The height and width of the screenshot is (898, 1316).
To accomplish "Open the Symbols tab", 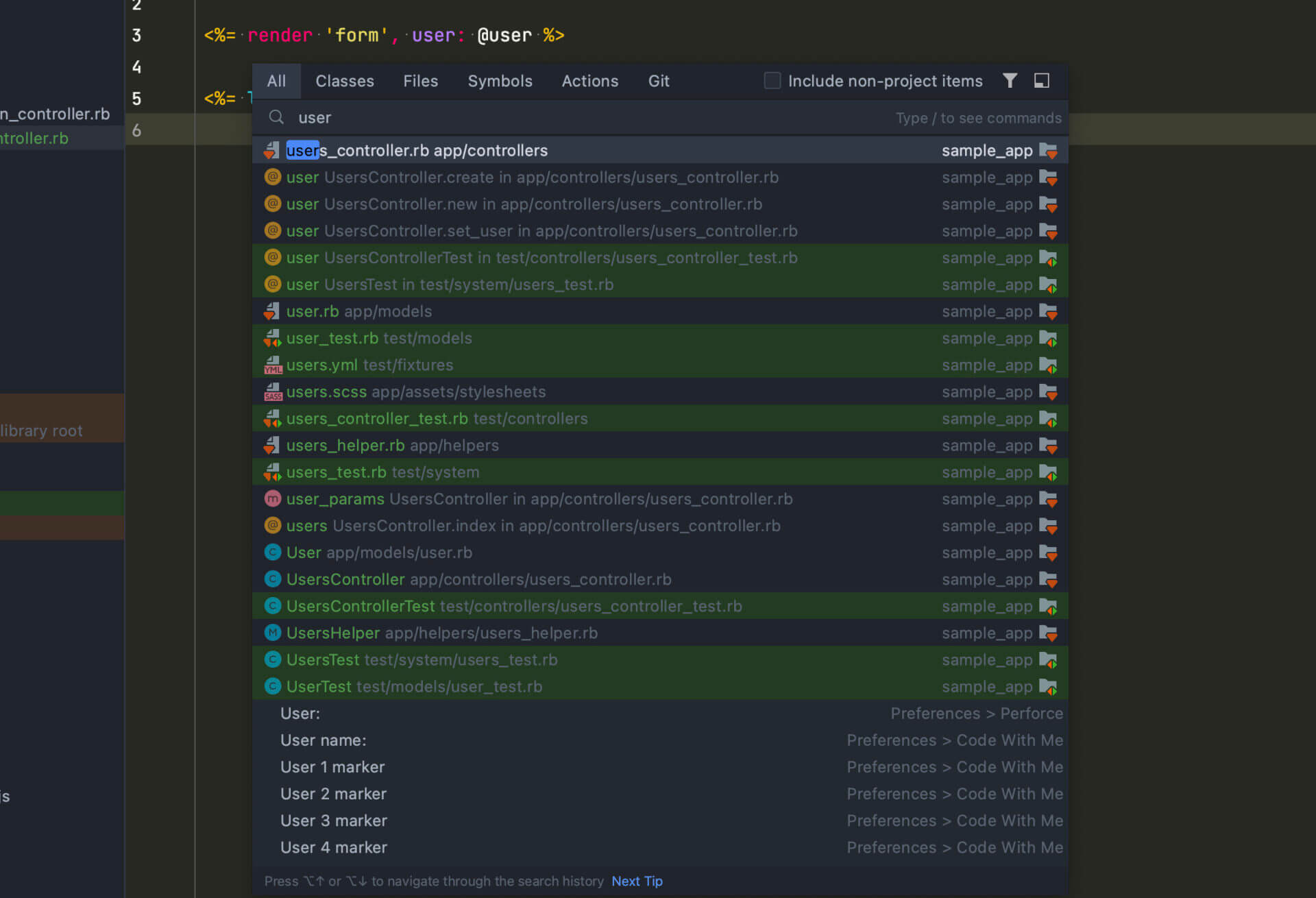I will (x=500, y=80).
